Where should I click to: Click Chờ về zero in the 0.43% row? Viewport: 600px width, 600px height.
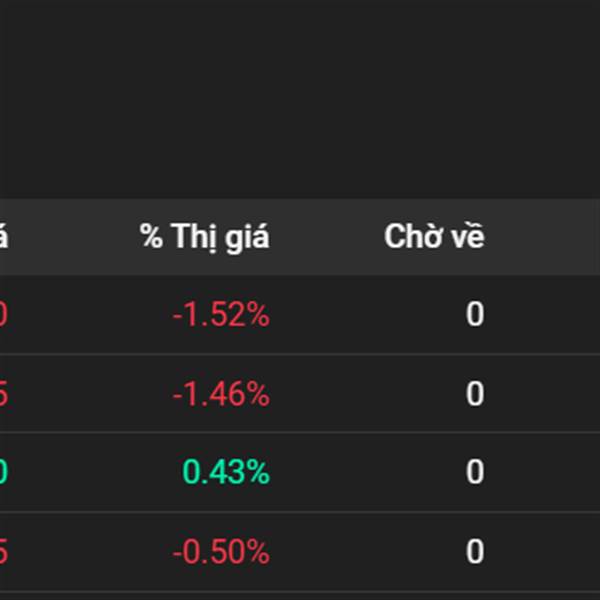[x=474, y=472]
